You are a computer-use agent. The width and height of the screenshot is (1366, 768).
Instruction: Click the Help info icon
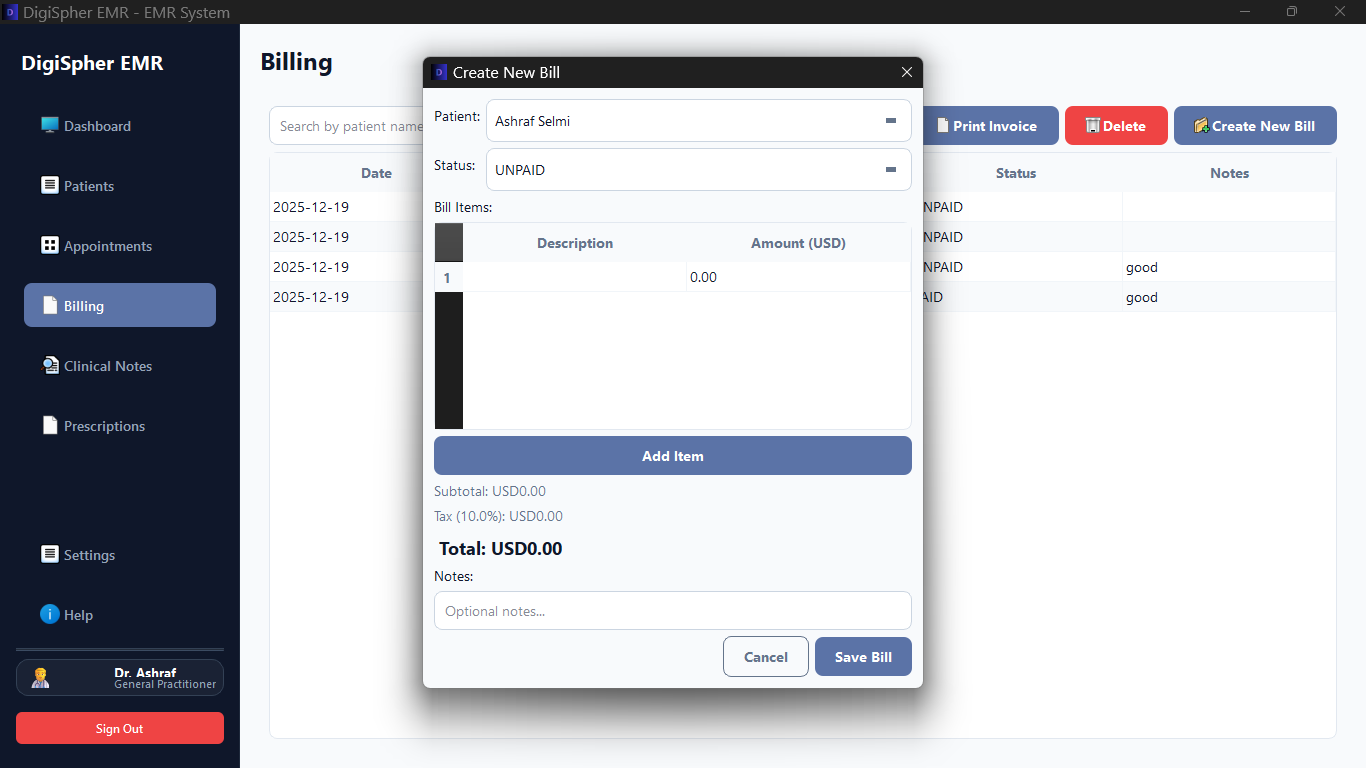pyautogui.click(x=49, y=614)
